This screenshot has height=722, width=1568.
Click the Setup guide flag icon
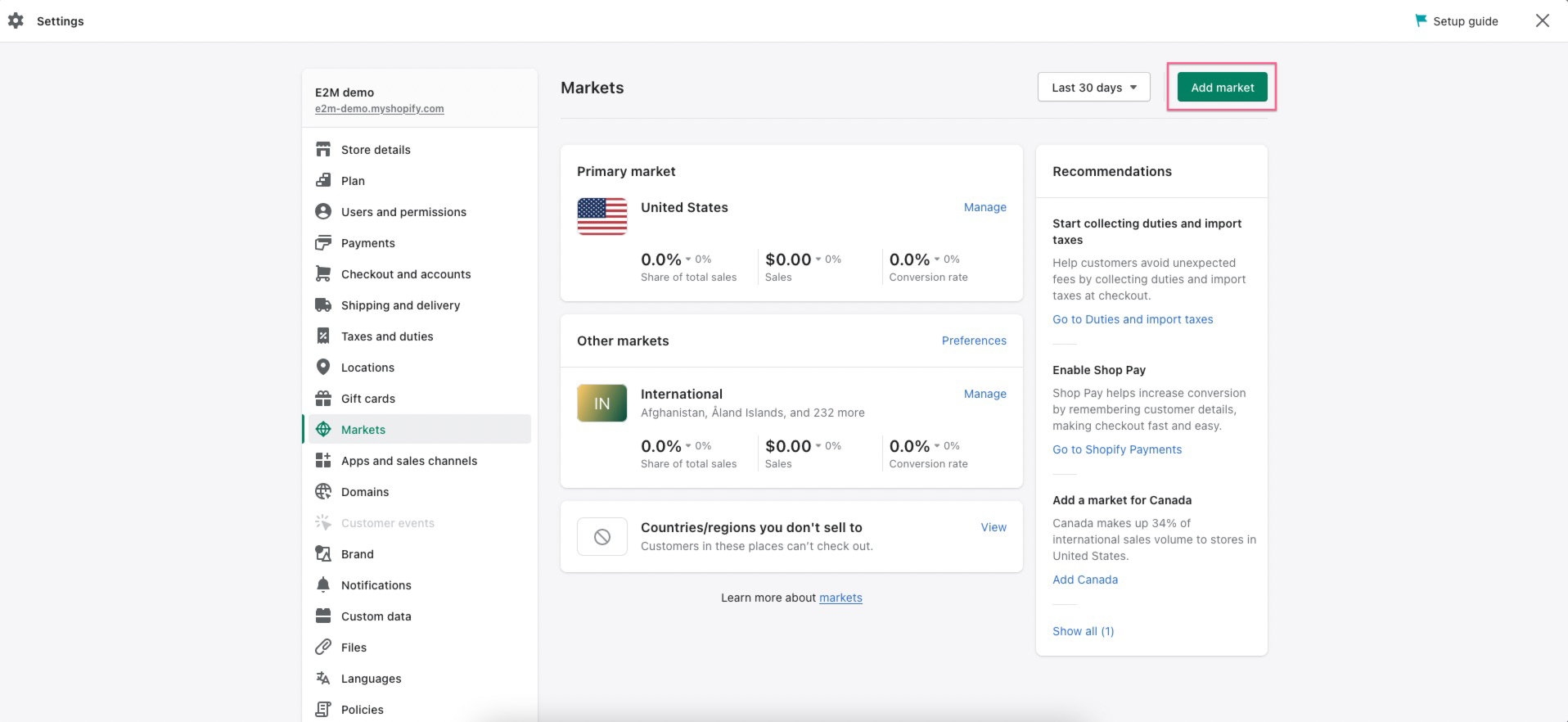[x=1421, y=20]
